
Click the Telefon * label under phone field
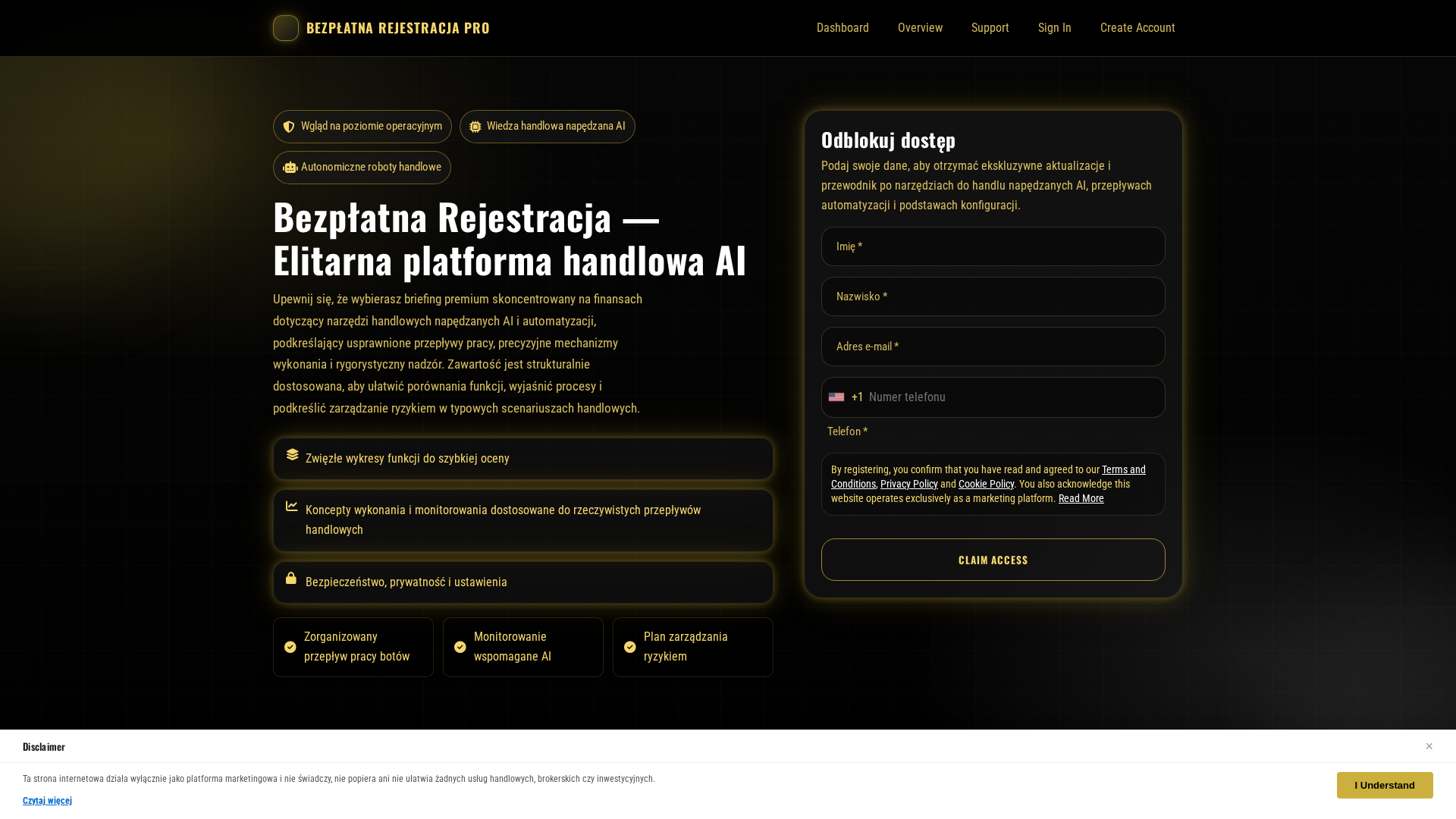tap(847, 431)
